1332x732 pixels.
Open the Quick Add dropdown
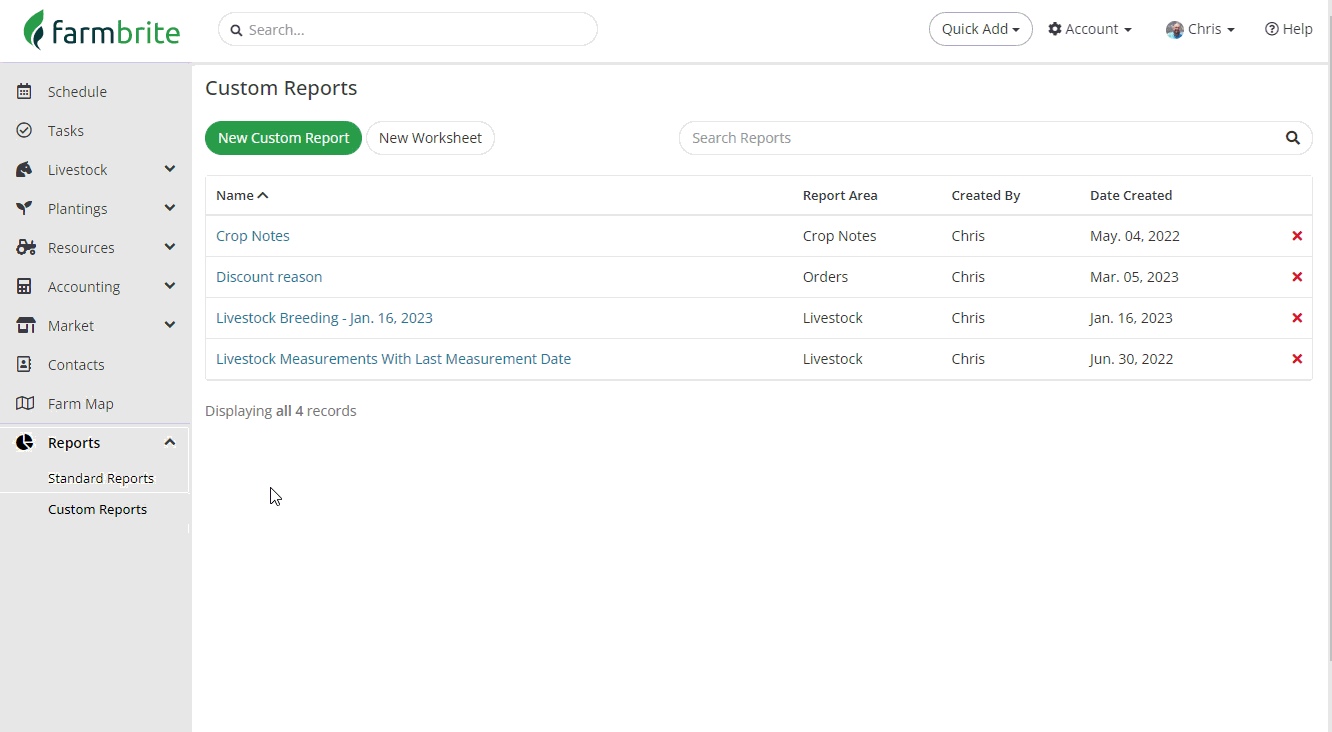coord(981,29)
